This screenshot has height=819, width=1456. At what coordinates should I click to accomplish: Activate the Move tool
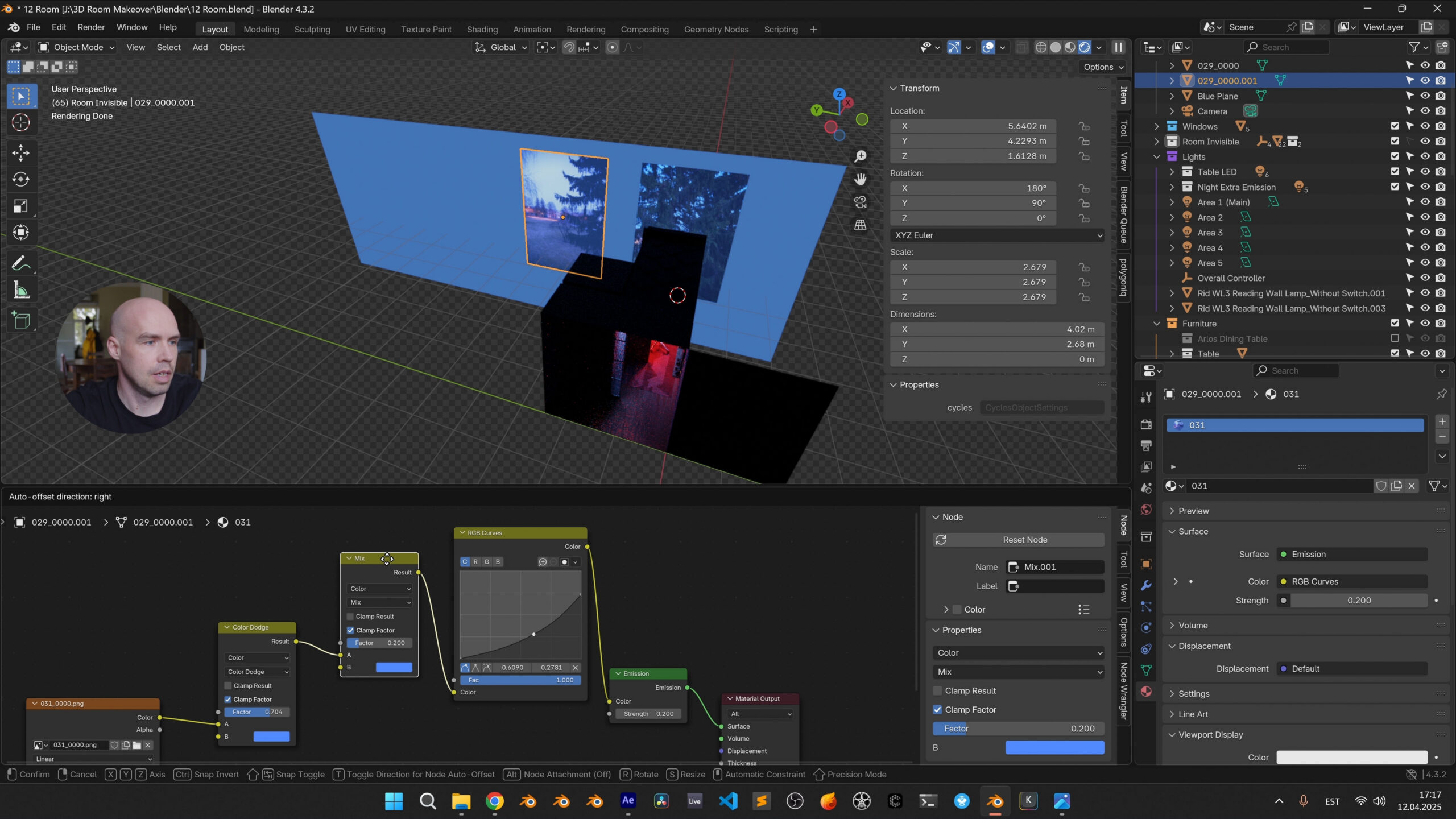[x=21, y=152]
